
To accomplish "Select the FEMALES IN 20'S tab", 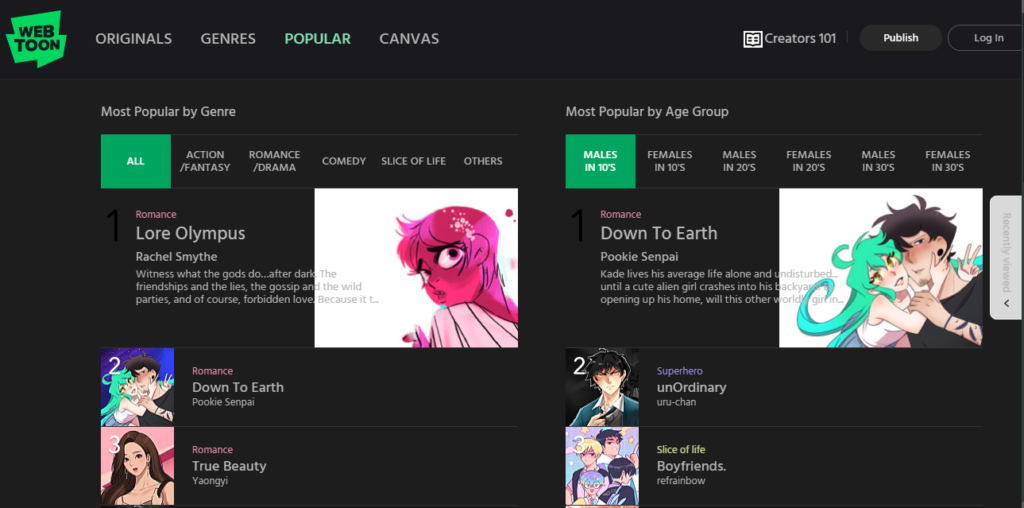I will [x=808, y=161].
